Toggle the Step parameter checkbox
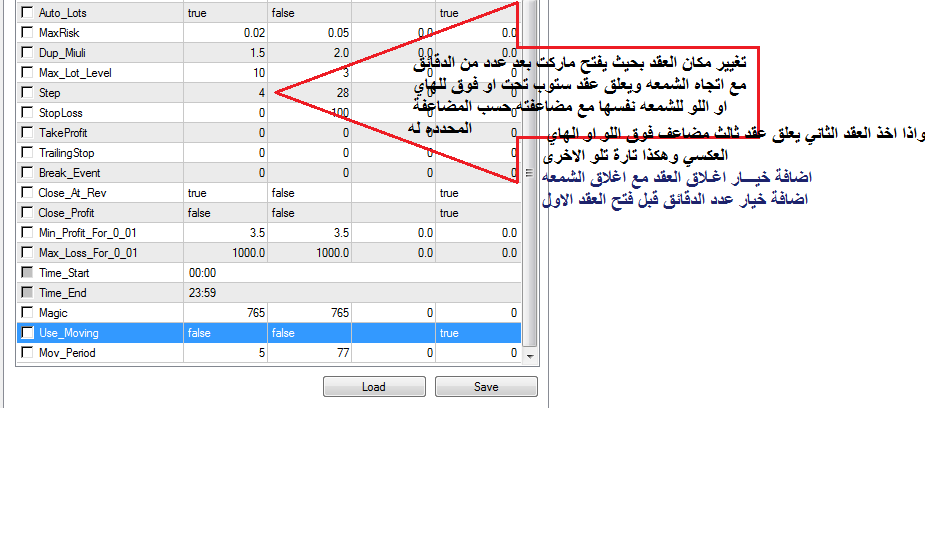Image resolution: width=925 pixels, height=559 pixels. point(27,93)
